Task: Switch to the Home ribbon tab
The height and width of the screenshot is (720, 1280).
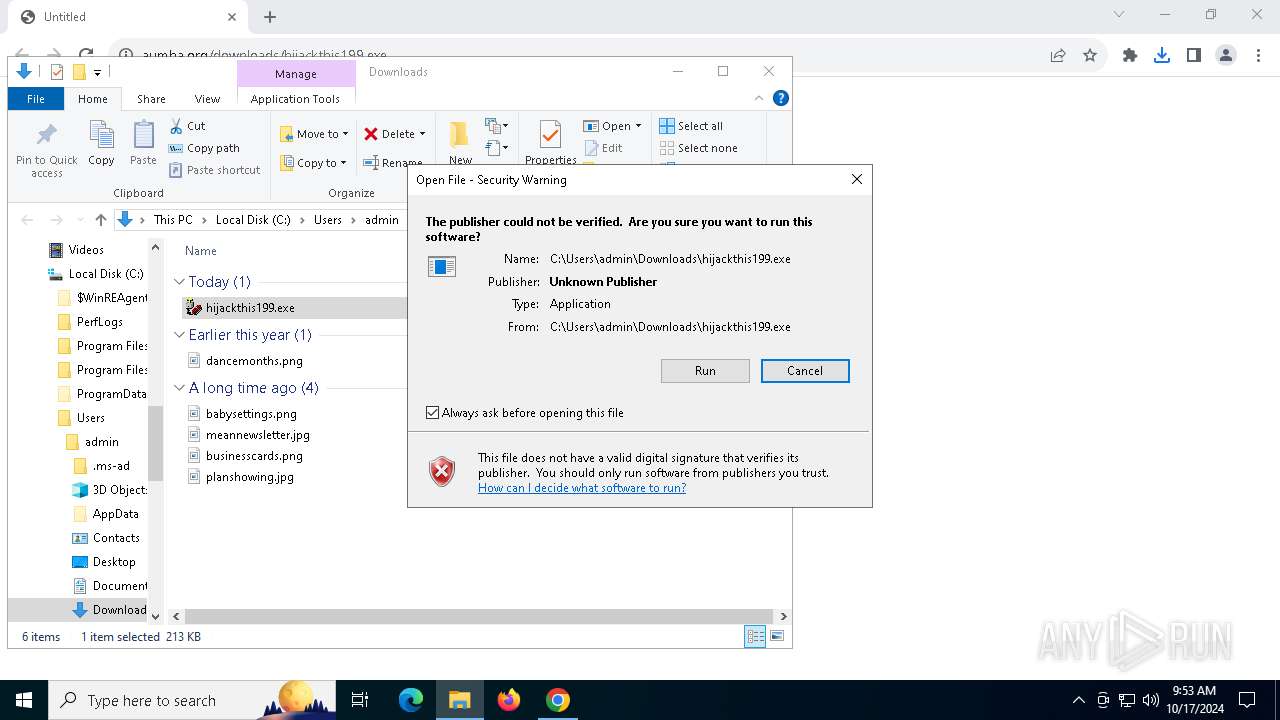Action: pos(93,99)
